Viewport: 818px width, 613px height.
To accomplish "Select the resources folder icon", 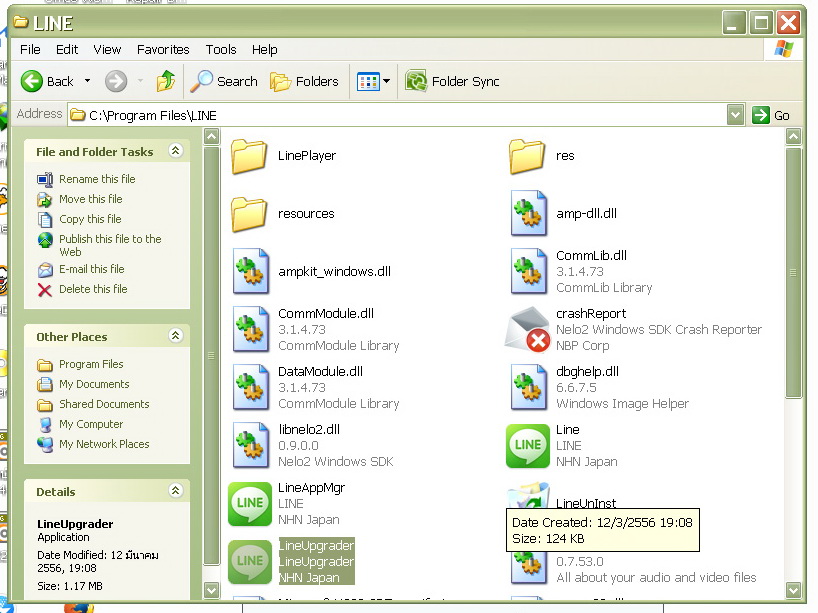I will (x=249, y=213).
